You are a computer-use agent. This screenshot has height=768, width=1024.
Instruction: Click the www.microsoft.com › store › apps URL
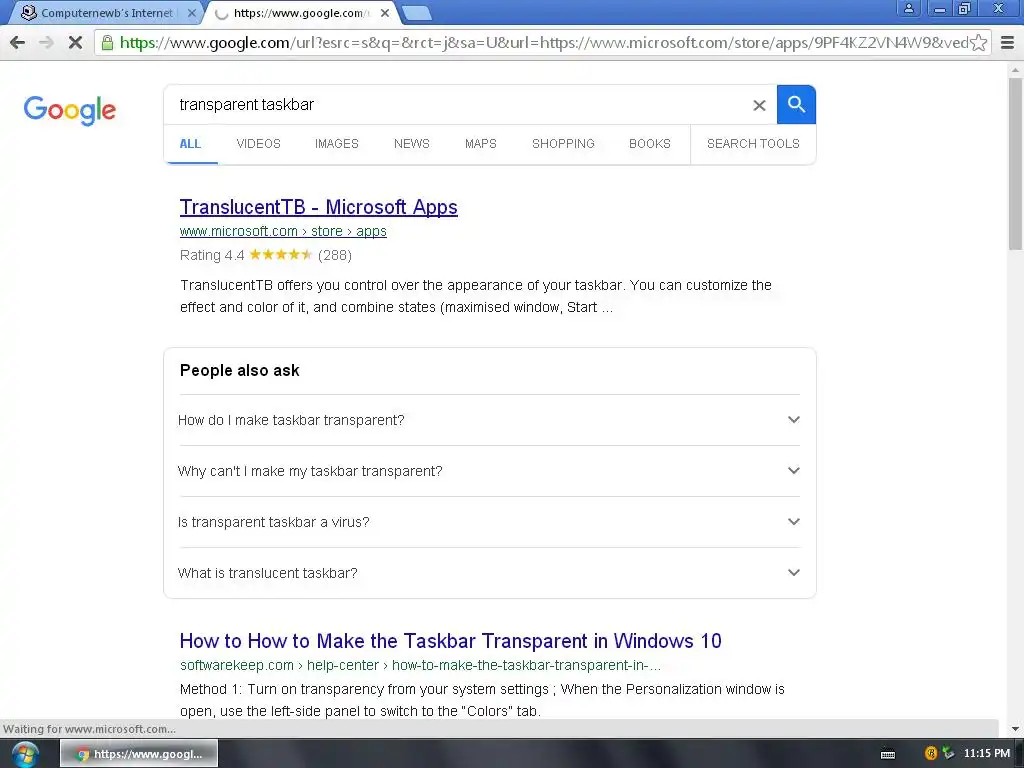283,231
